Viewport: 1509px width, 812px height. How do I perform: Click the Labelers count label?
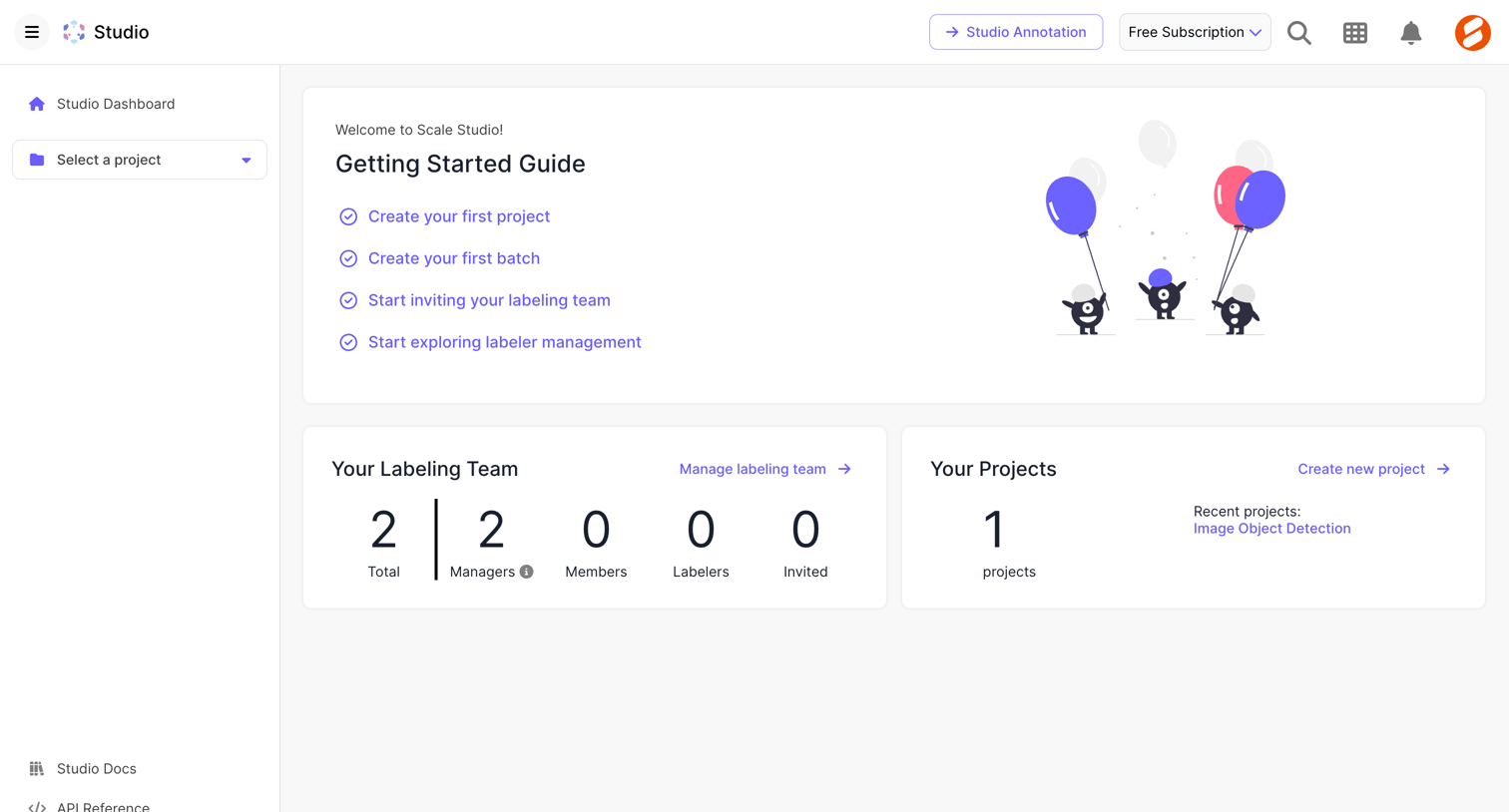click(701, 572)
